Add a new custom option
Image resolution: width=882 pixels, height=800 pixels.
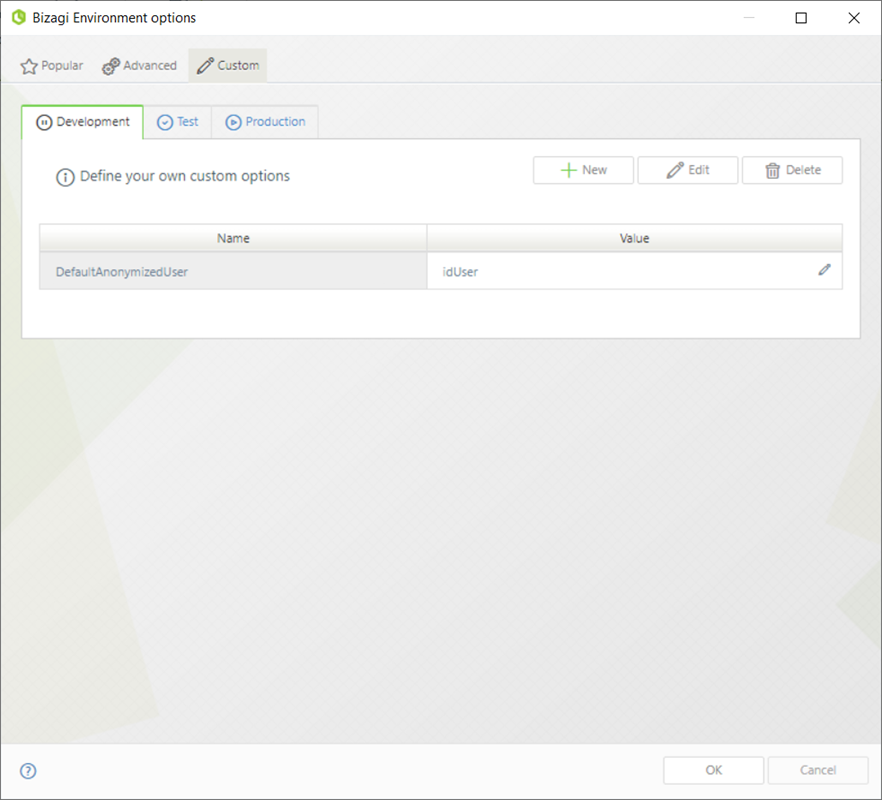[583, 170]
